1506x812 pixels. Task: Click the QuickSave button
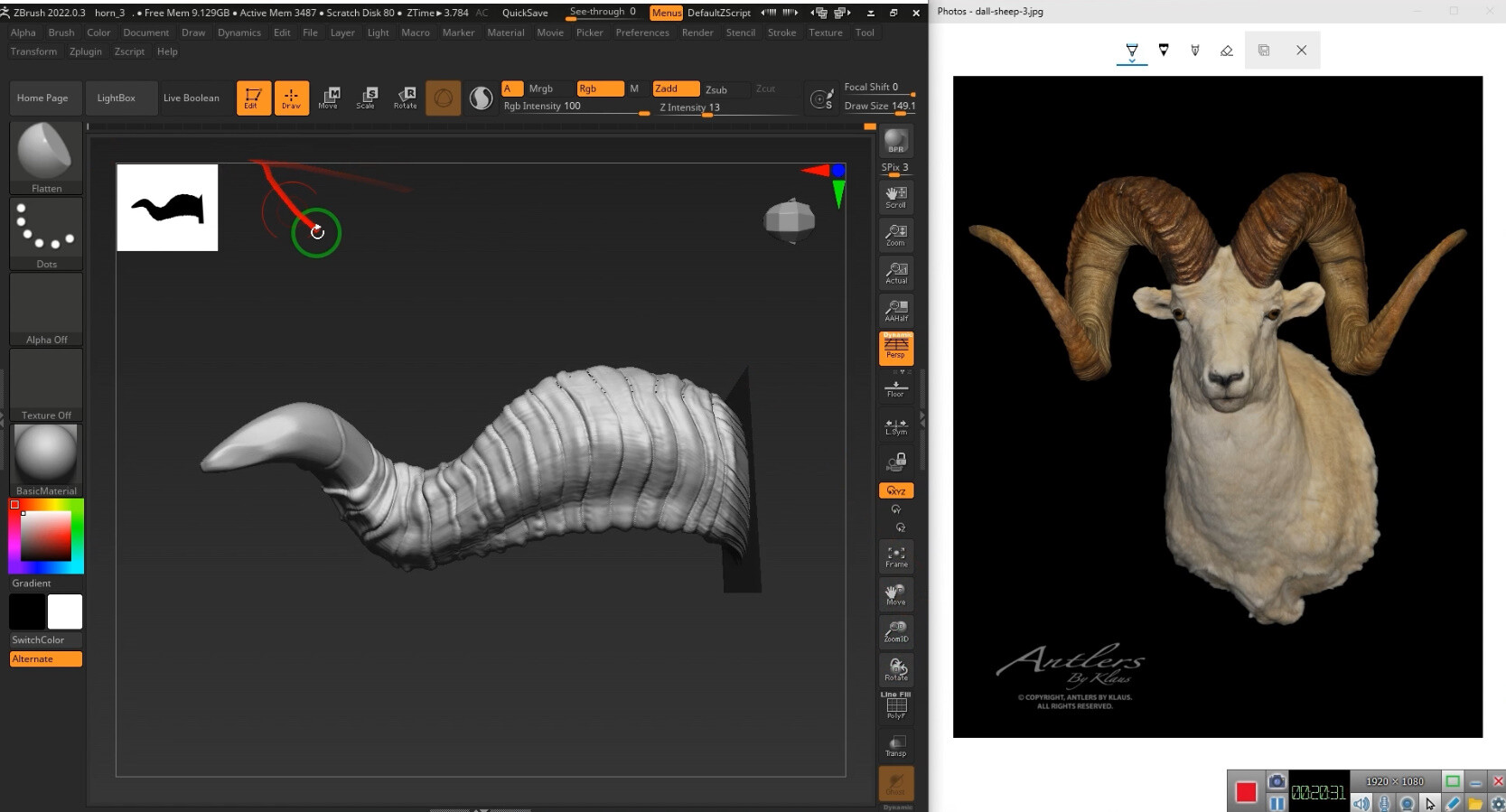coord(525,13)
